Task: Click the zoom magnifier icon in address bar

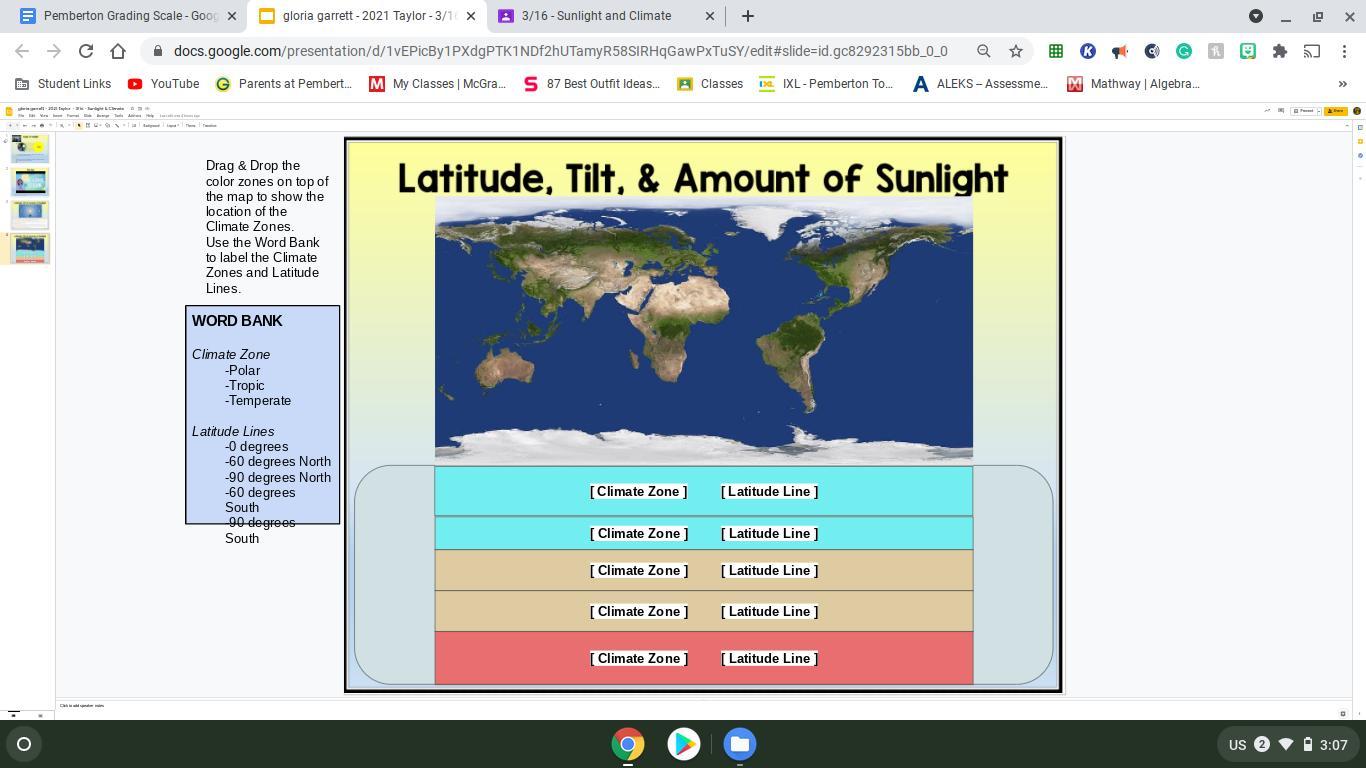Action: (x=984, y=51)
